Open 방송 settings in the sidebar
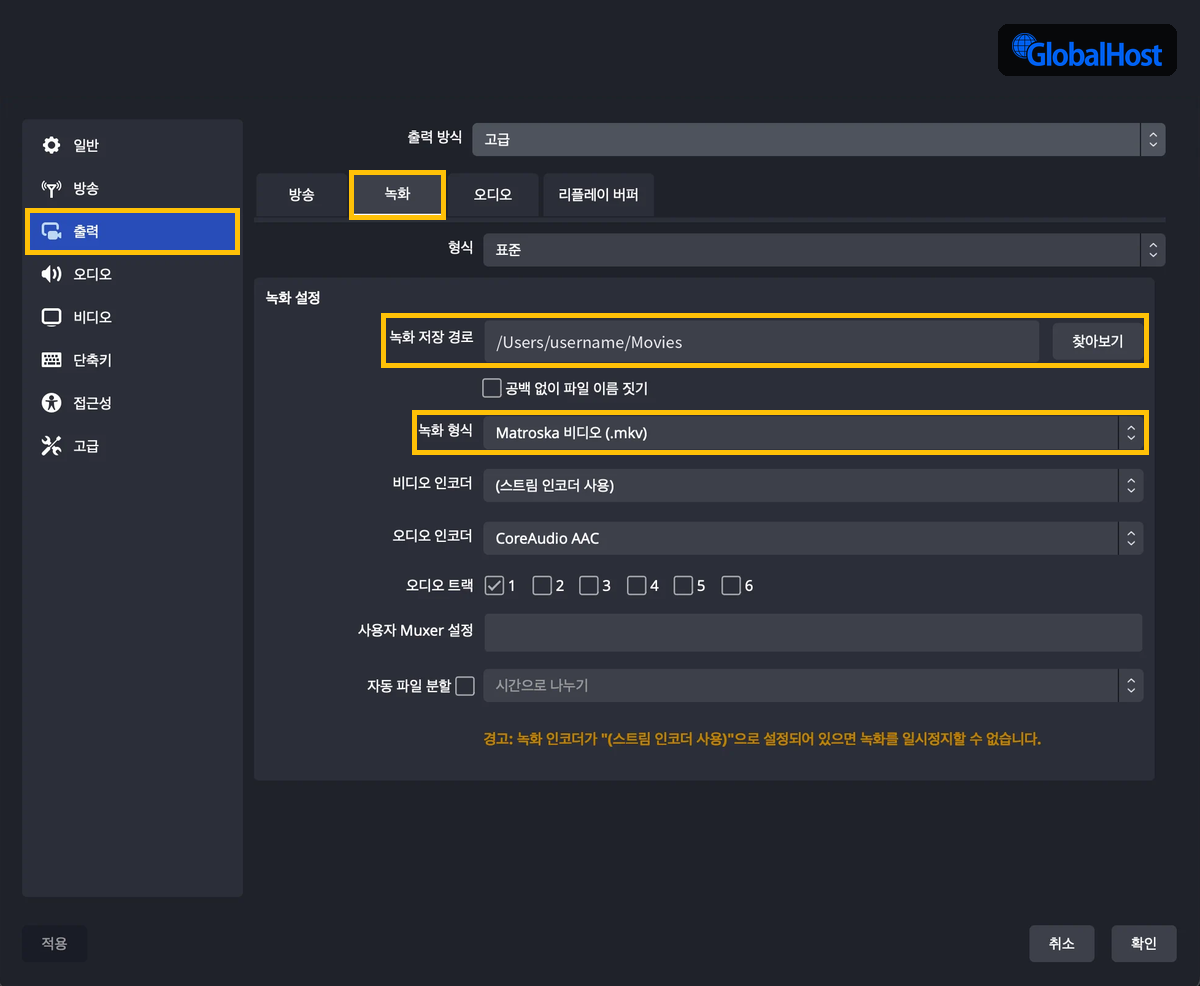 [132, 188]
